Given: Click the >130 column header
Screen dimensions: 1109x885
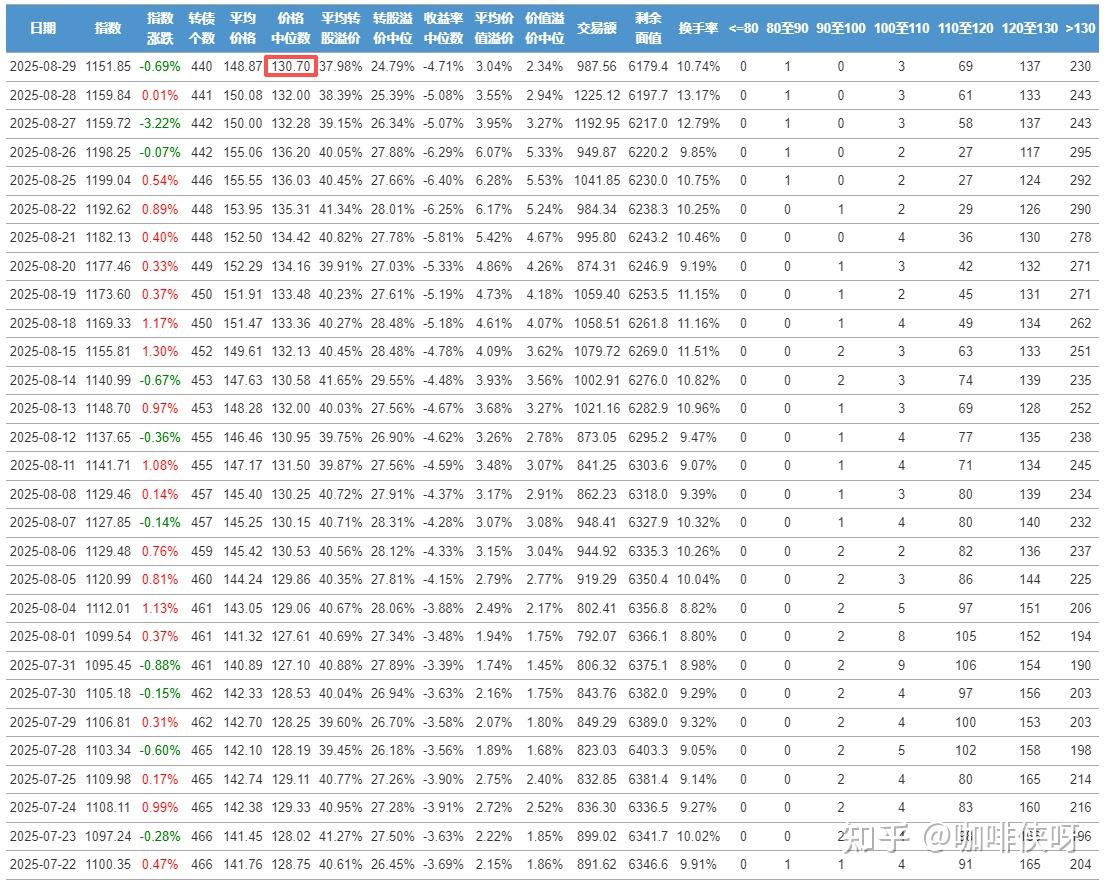Looking at the screenshot, I should tap(1081, 28).
